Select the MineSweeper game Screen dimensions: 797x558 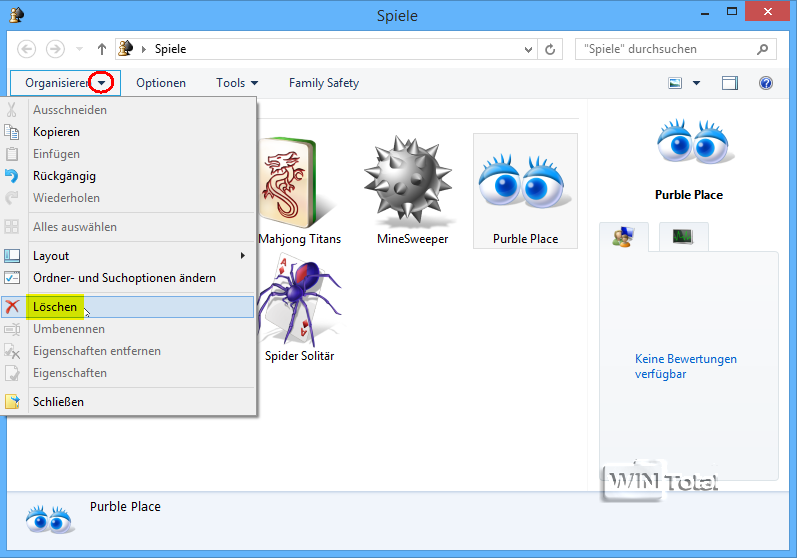tap(412, 191)
